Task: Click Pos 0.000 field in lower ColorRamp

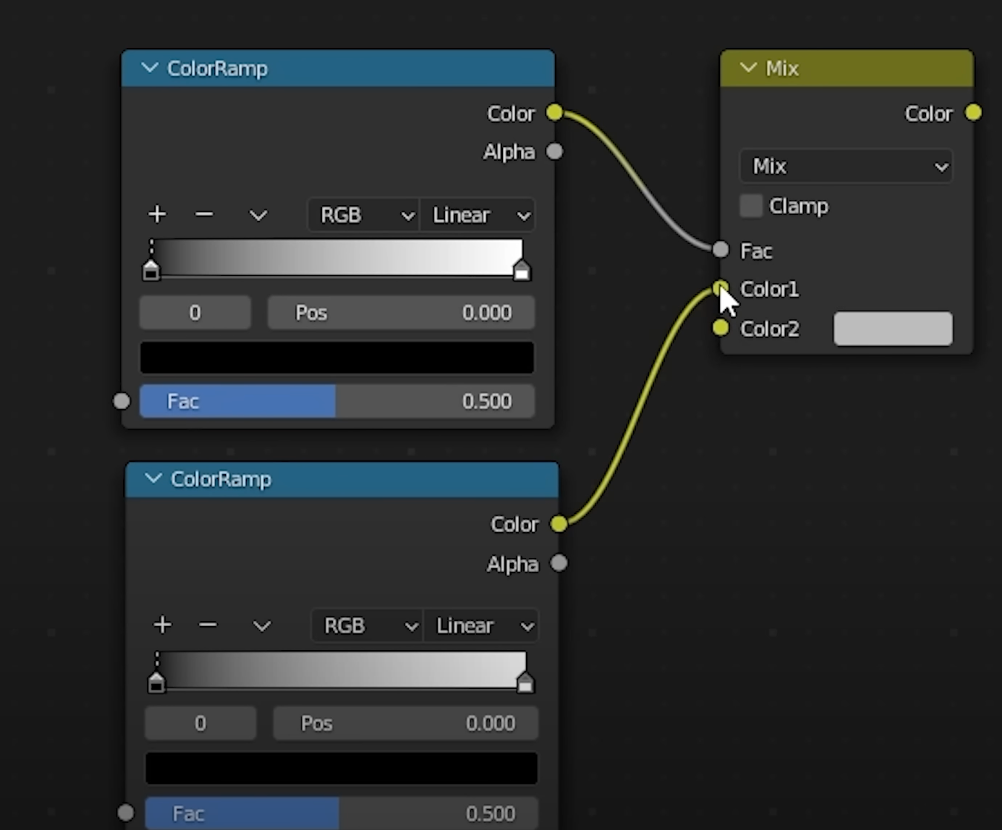Action: pos(406,723)
